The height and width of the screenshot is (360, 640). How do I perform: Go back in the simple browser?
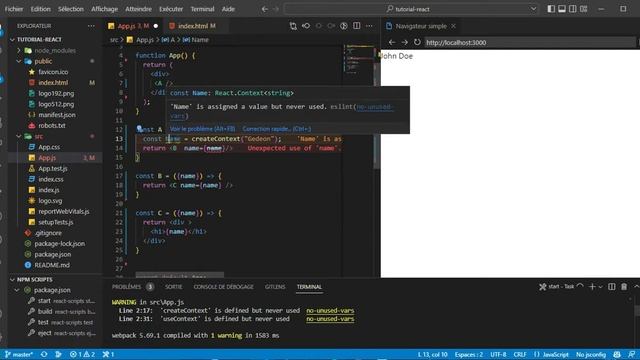pos(392,42)
